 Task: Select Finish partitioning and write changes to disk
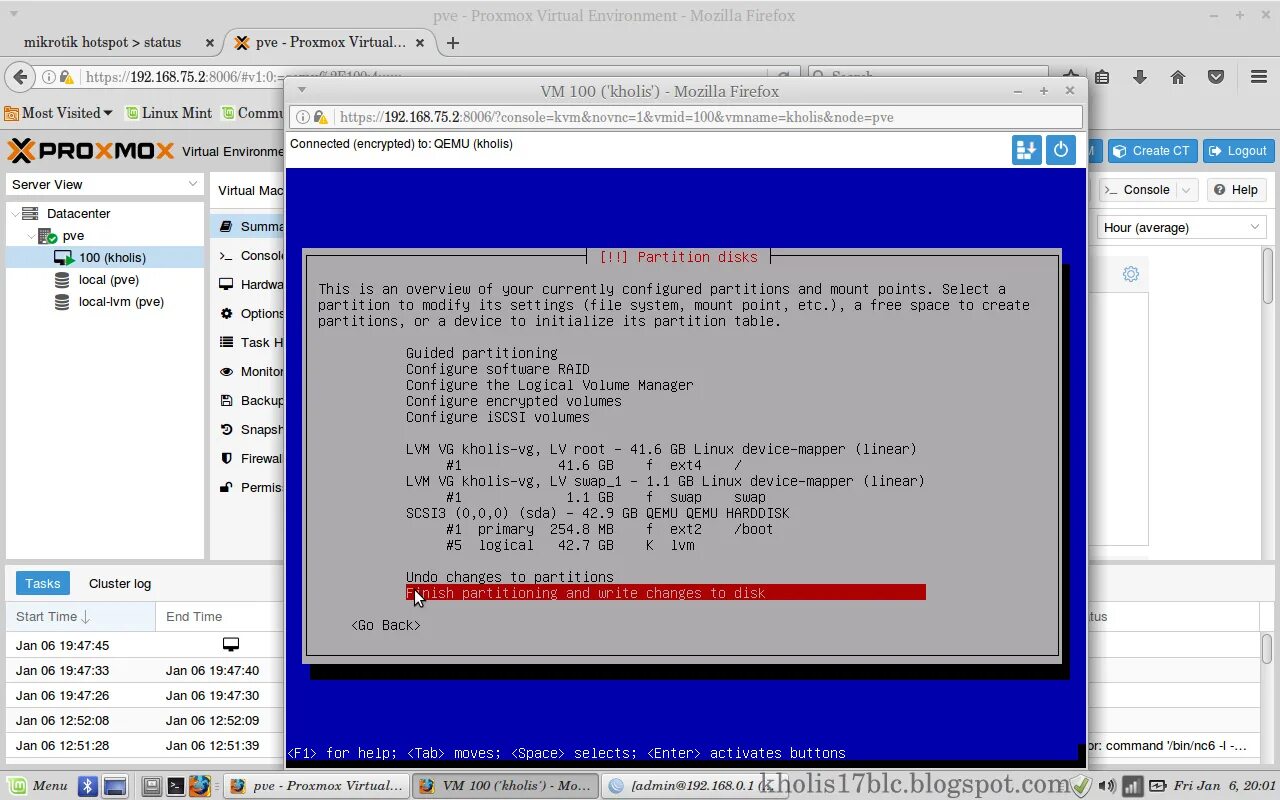(666, 593)
